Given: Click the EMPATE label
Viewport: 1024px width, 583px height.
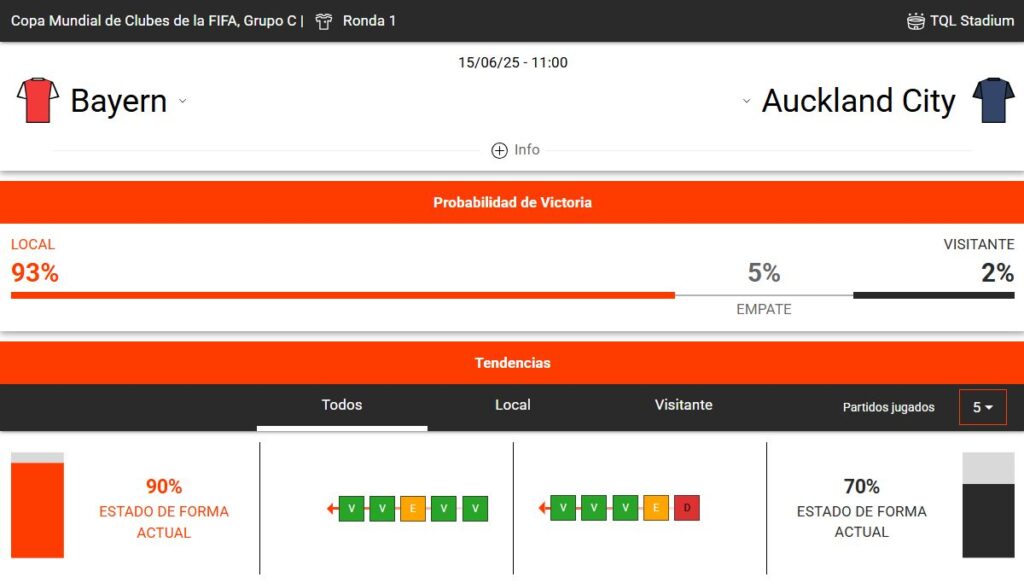Looking at the screenshot, I should [x=763, y=309].
